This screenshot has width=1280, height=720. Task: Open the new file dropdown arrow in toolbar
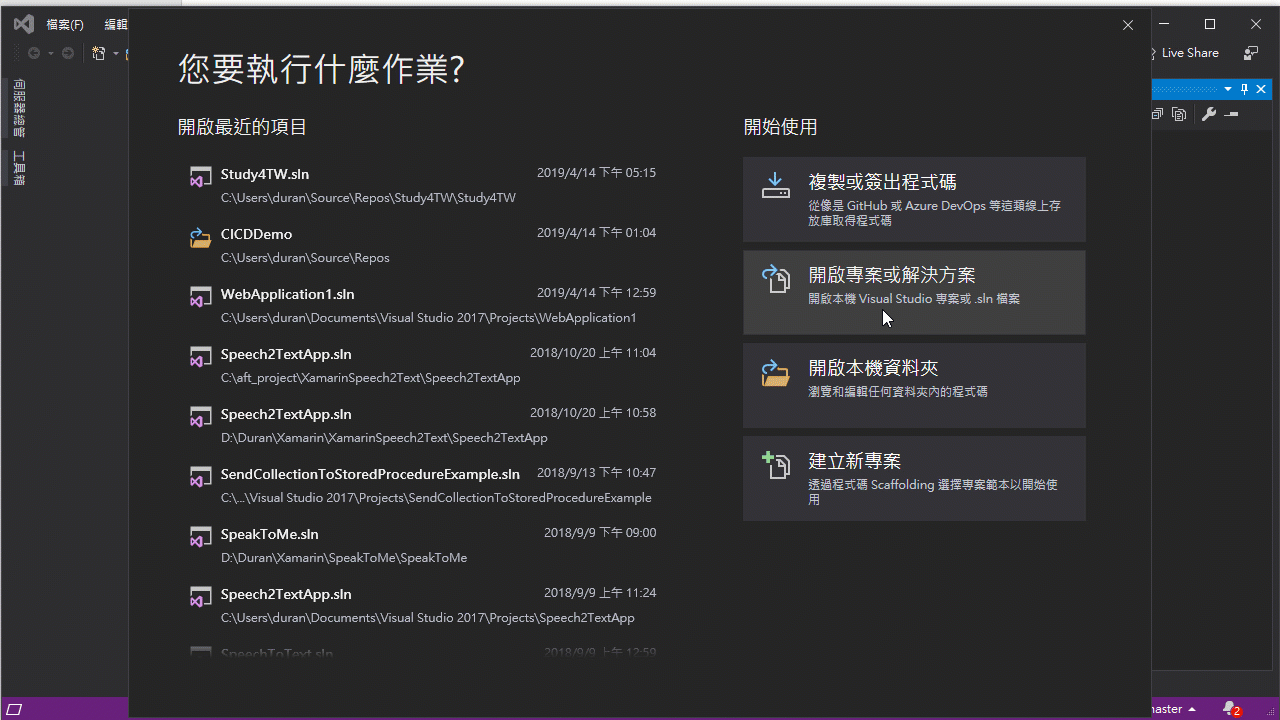click(x=115, y=53)
